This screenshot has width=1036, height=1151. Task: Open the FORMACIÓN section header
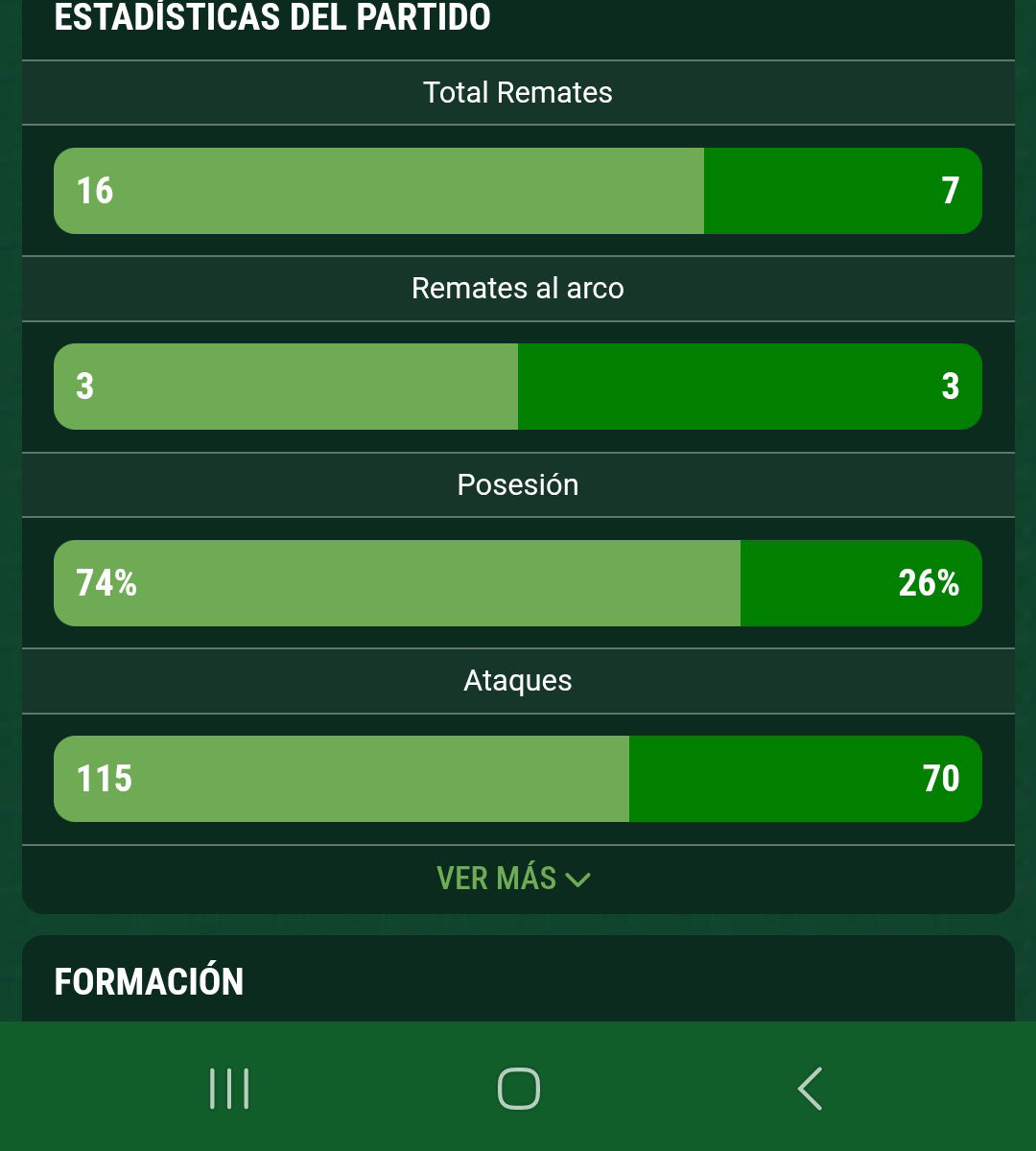coord(149,981)
